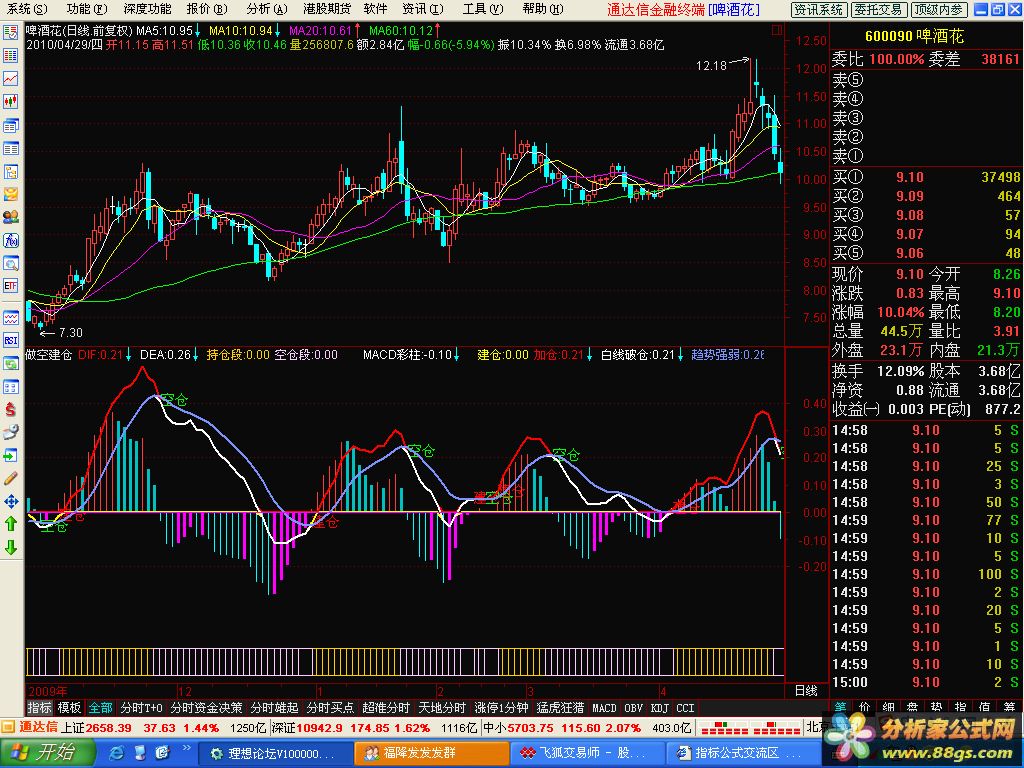The image size is (1024, 768).
Task: Switch to the 模板 tab
Action: tap(69, 708)
